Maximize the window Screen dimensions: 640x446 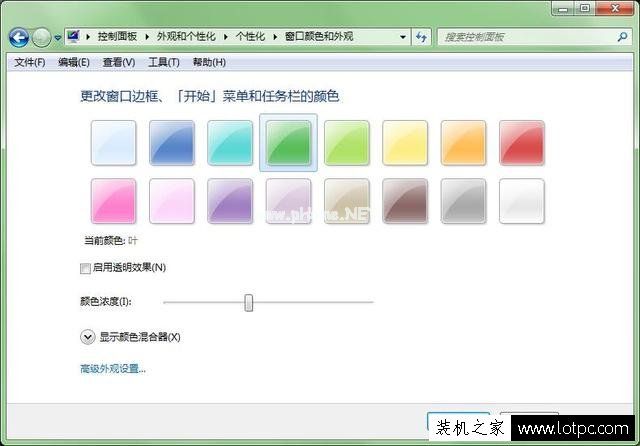[585, 8]
